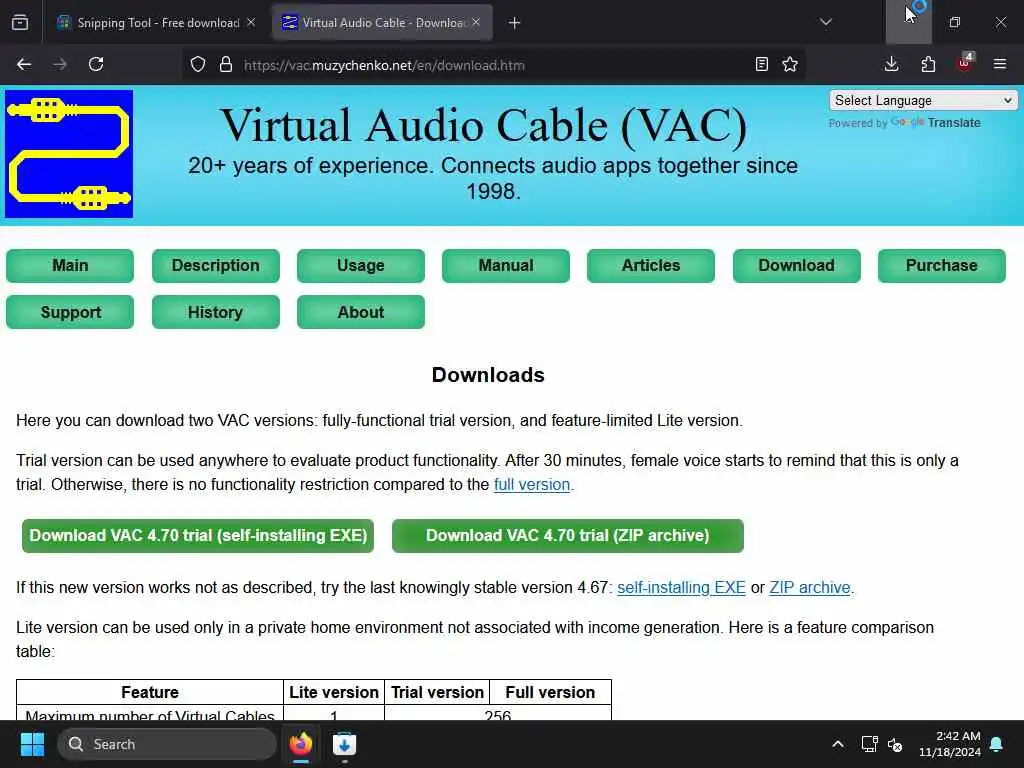
Task: Reload the current page
Action: coord(96,64)
